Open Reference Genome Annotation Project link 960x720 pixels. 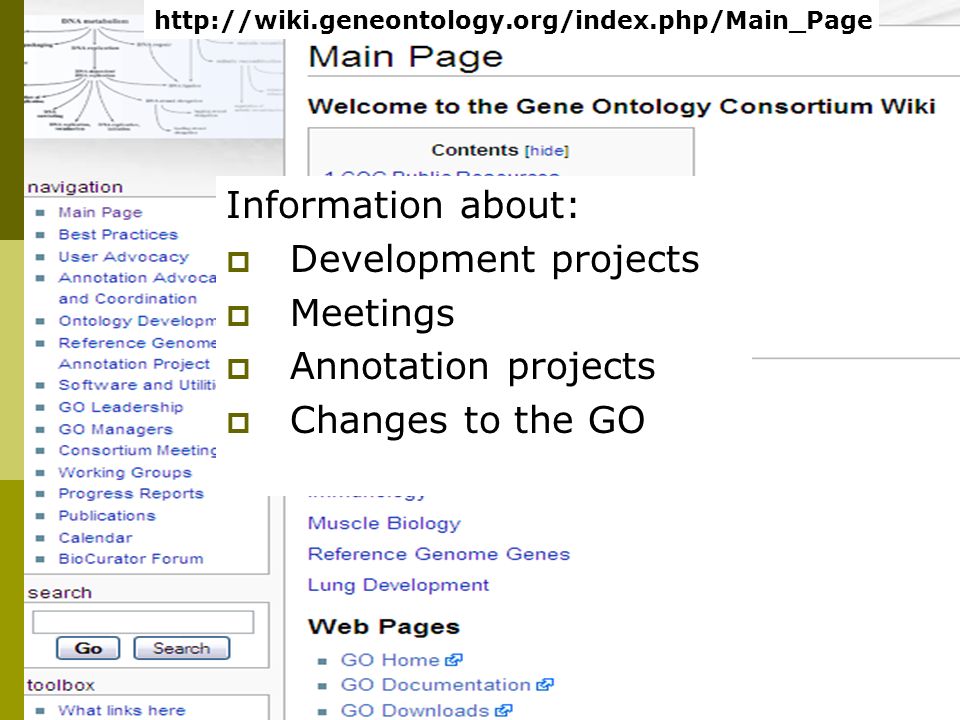coord(137,353)
